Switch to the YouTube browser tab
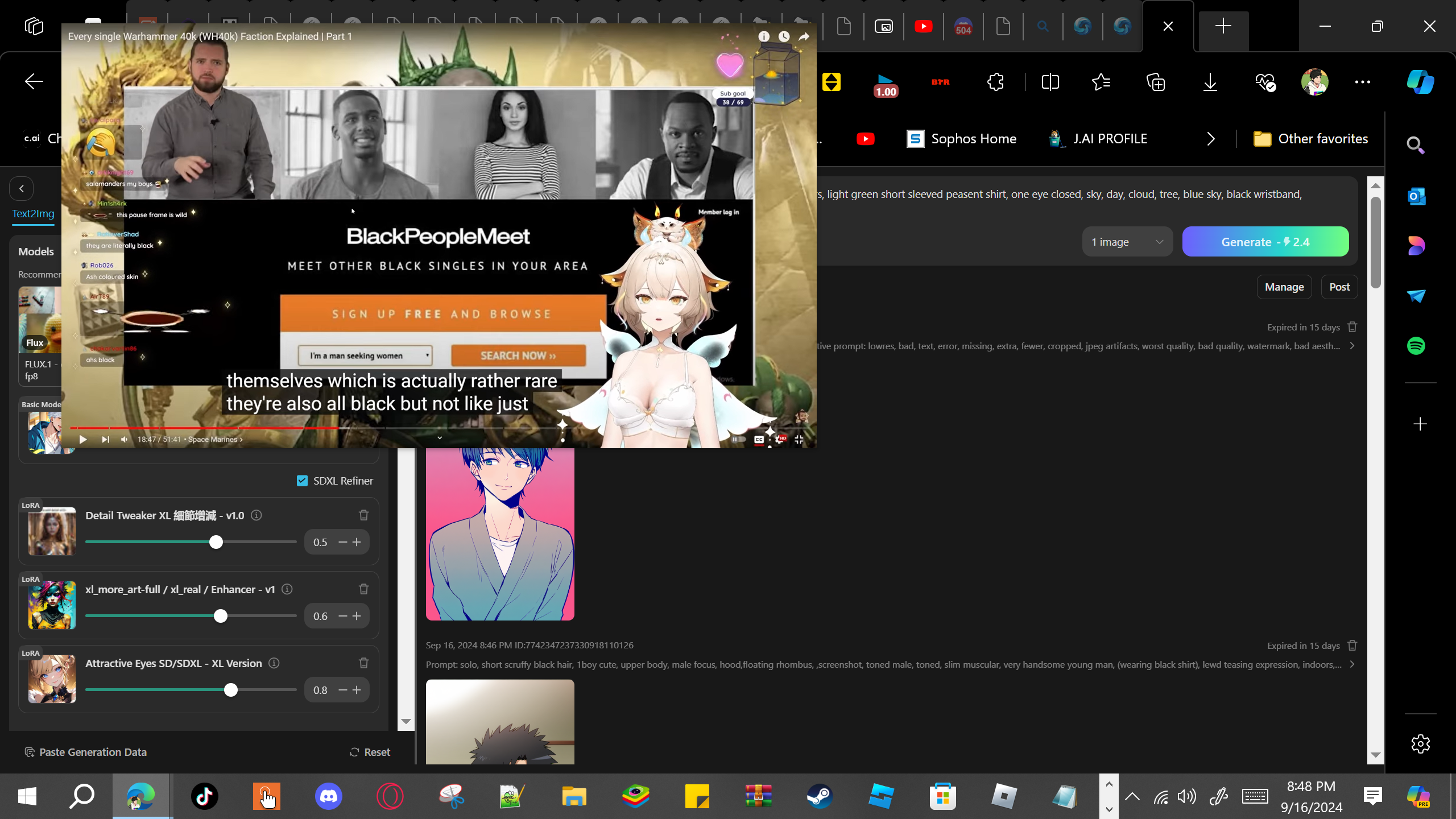This screenshot has width=1456, height=819. click(x=924, y=26)
